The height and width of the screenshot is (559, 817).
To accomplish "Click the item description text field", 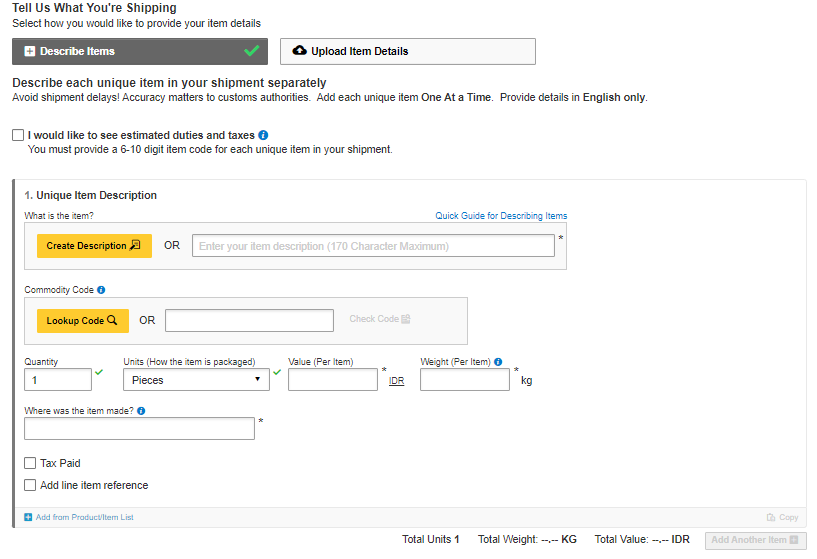I will (x=373, y=246).
